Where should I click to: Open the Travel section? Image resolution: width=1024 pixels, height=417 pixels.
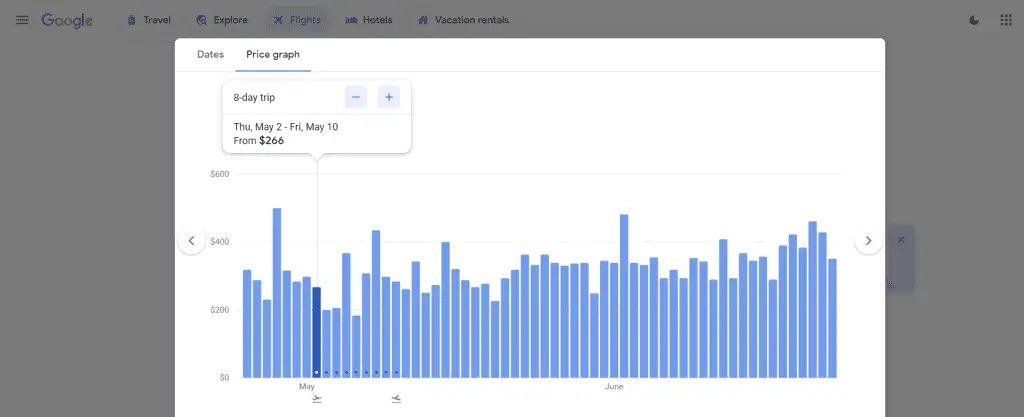[x=149, y=20]
